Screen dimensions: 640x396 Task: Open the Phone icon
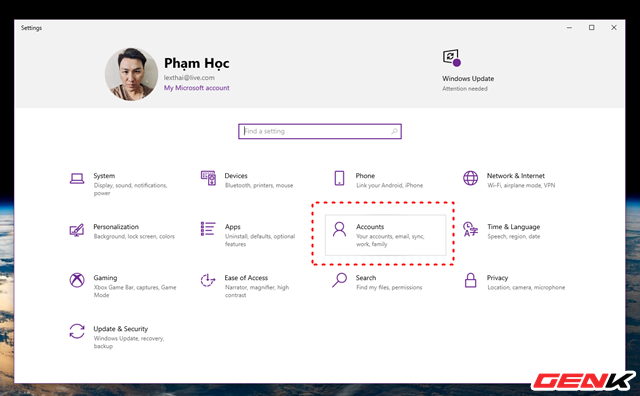coord(339,178)
